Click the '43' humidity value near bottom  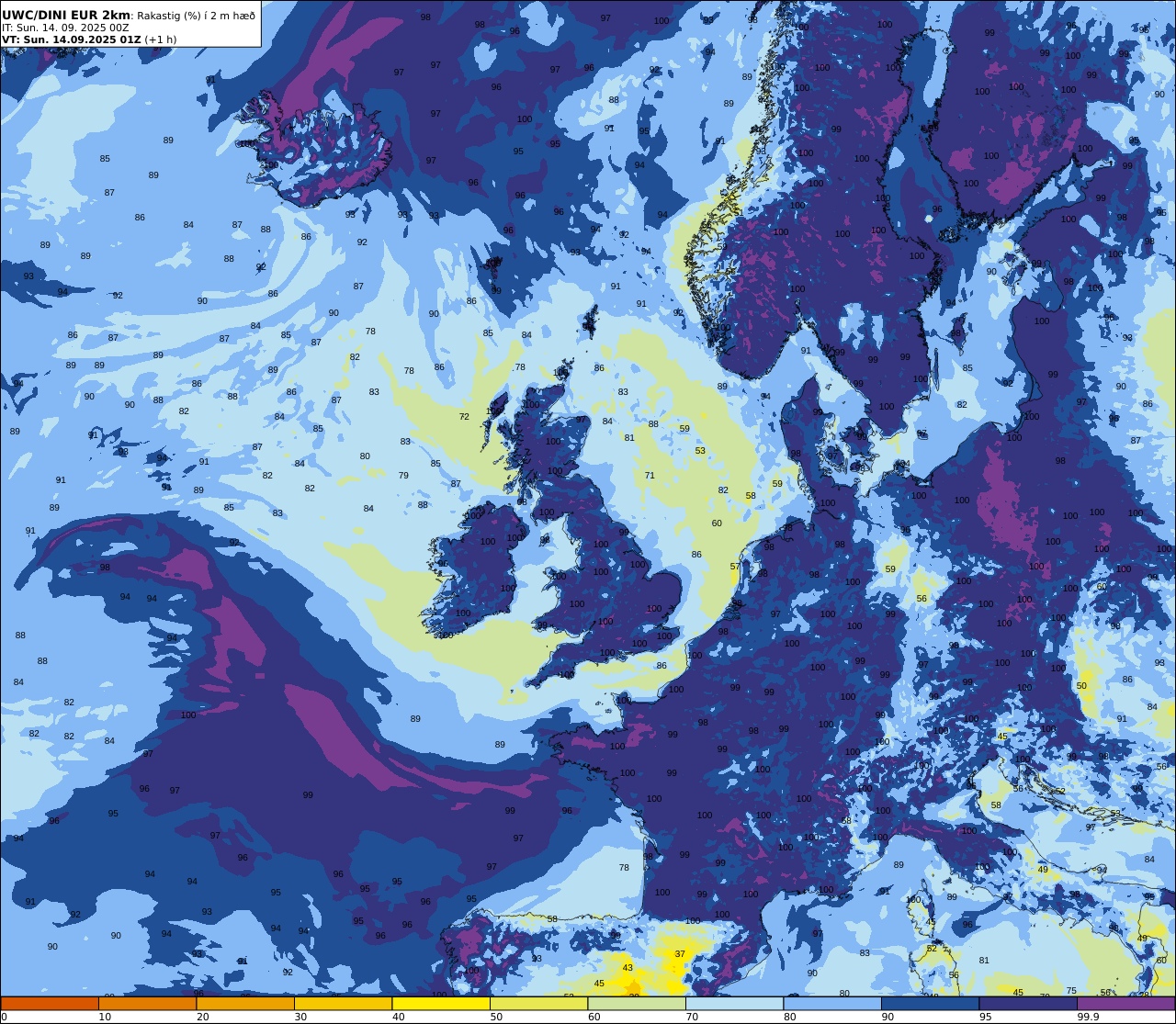(628, 968)
